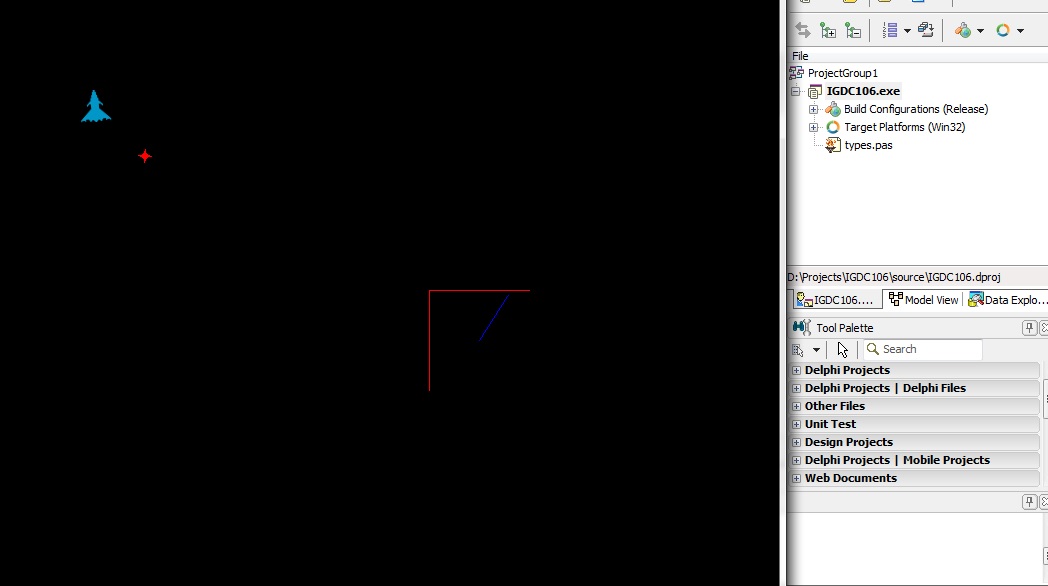Click the Tool Palette Search field
Screen dimensions: 1048x586
tap(922, 349)
